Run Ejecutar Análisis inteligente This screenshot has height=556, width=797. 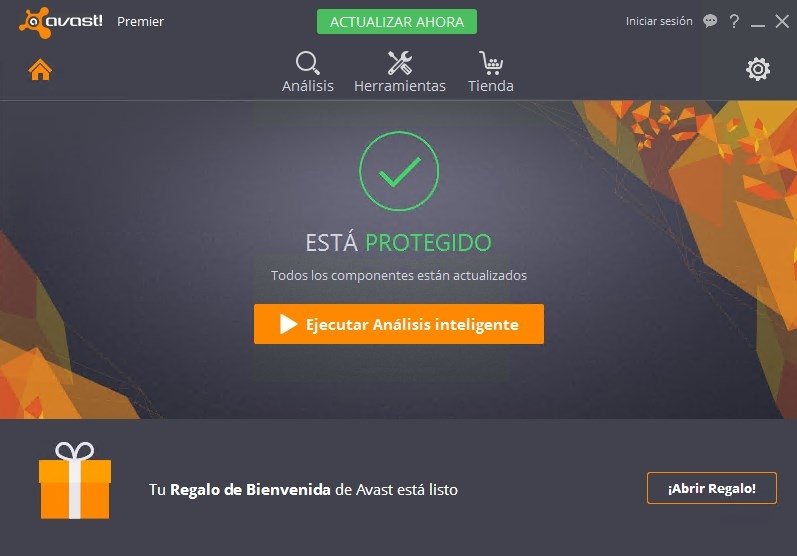point(399,324)
